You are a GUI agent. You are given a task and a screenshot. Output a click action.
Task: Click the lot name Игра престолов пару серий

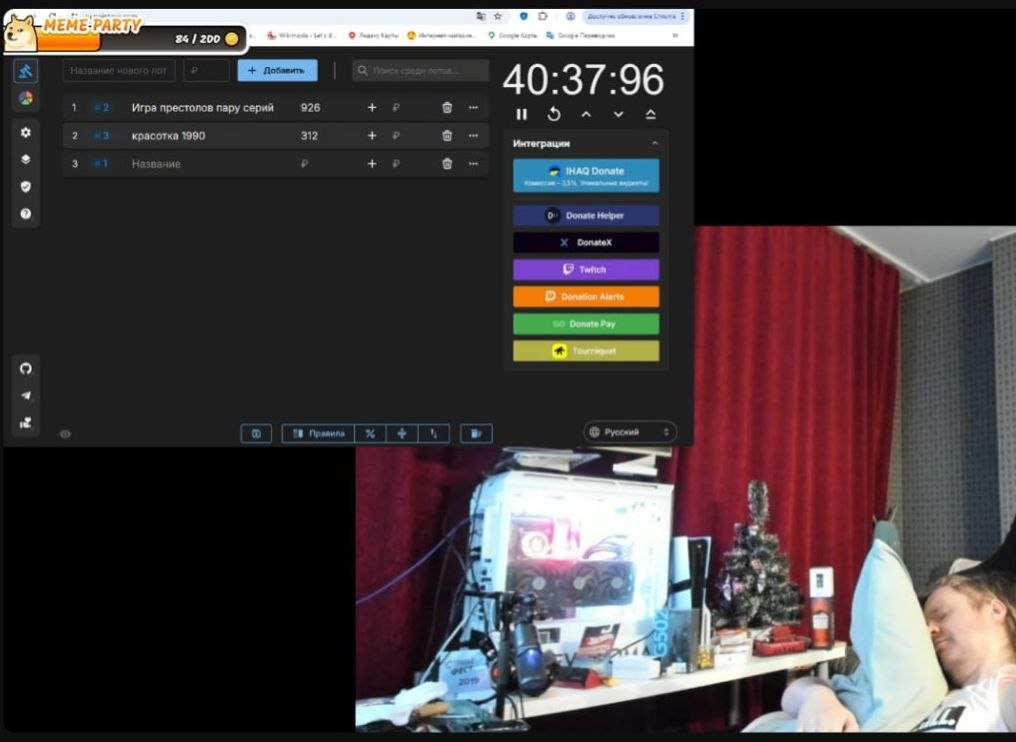click(203, 108)
